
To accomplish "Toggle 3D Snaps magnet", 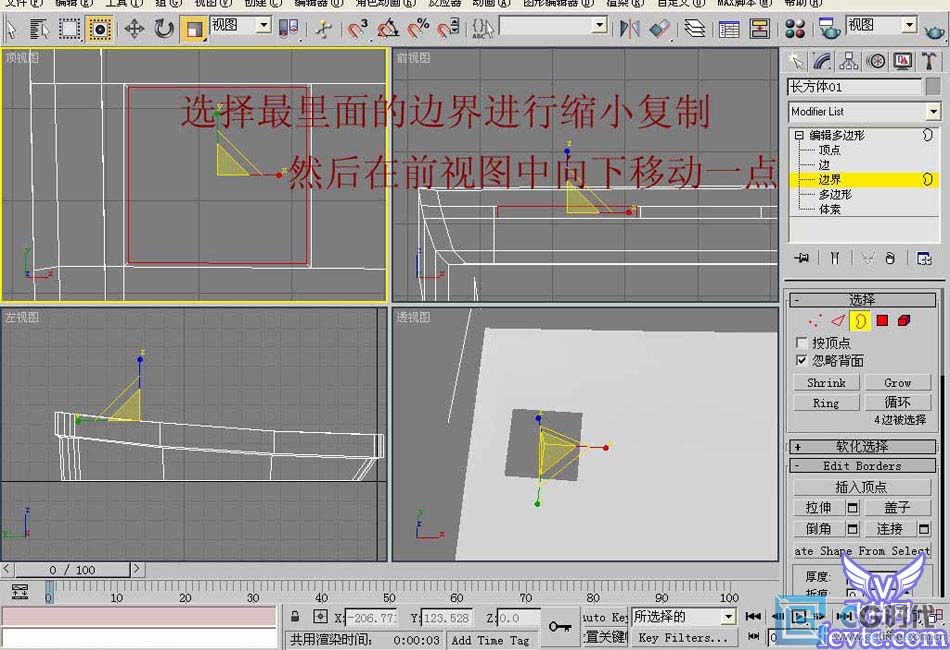I will 357,28.
